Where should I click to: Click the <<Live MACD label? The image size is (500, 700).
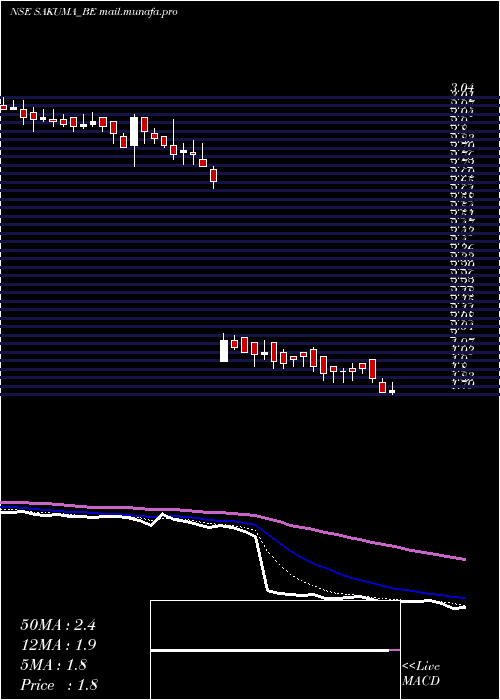421,674
